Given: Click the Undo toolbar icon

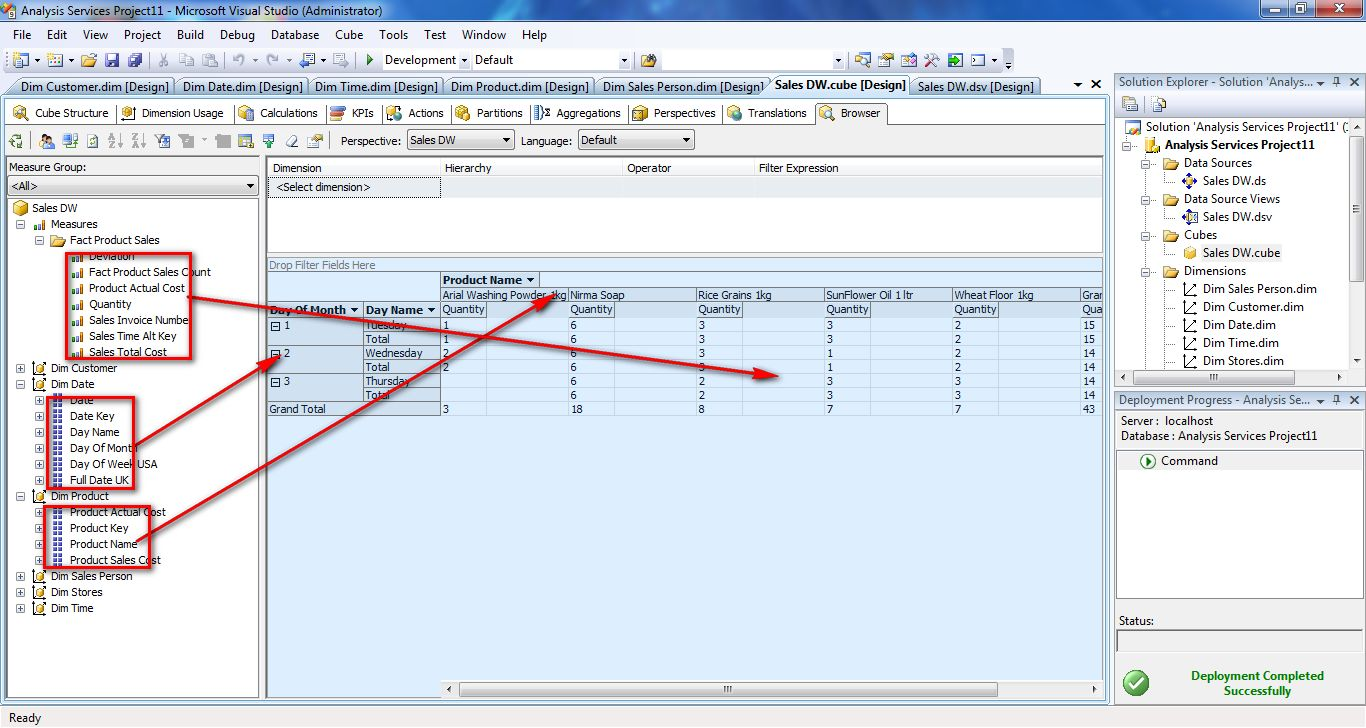Looking at the screenshot, I should [x=240, y=60].
